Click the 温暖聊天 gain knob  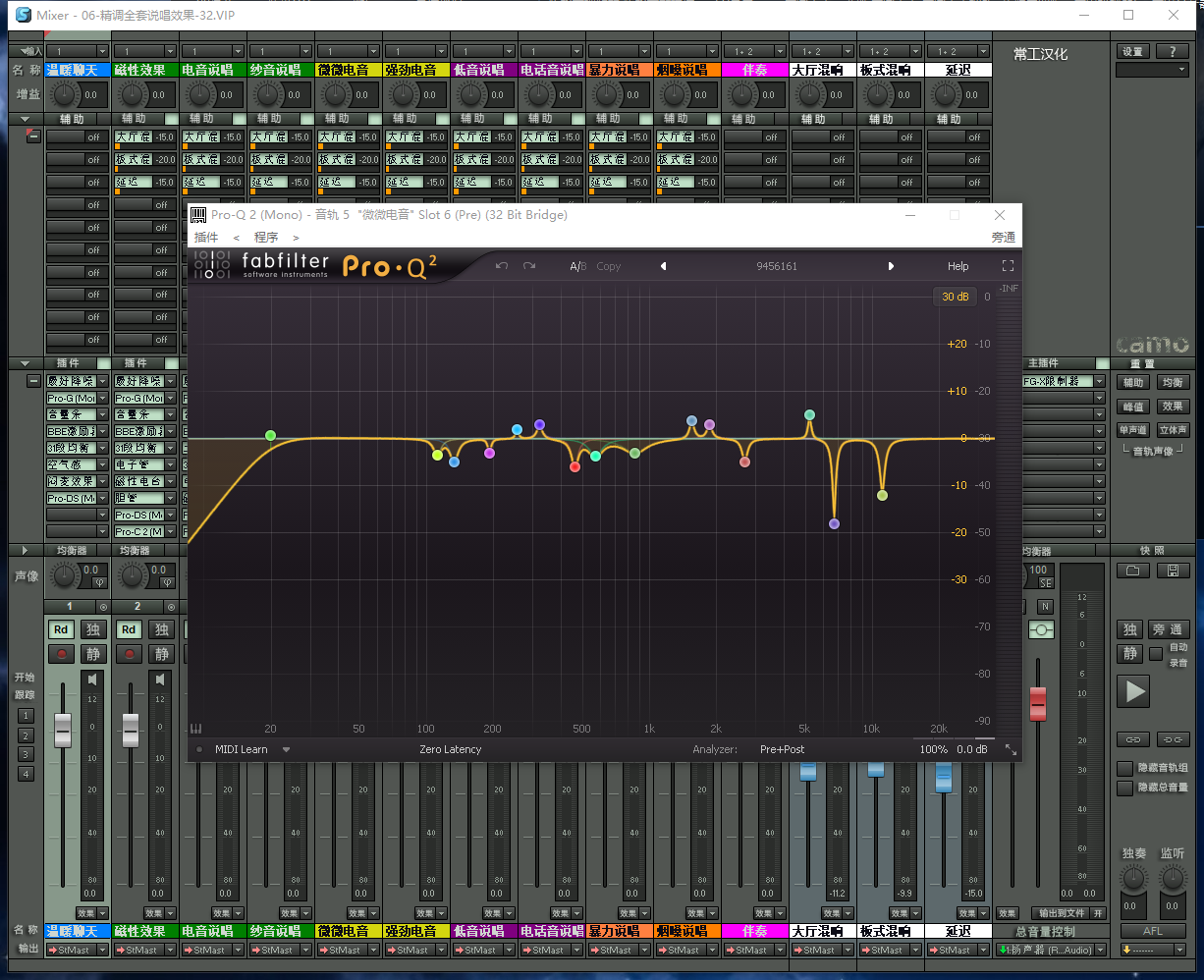pos(65,94)
